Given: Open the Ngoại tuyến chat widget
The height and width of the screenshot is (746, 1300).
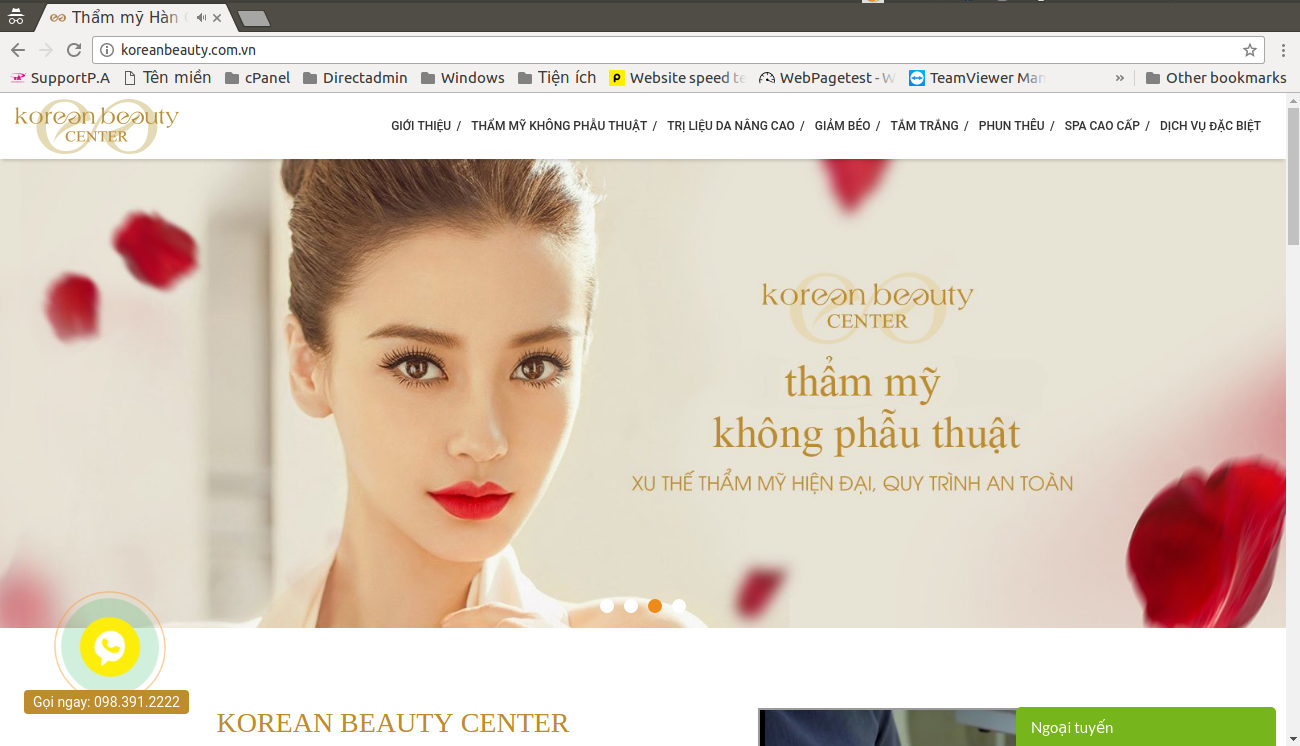Looking at the screenshot, I should coord(1146,727).
